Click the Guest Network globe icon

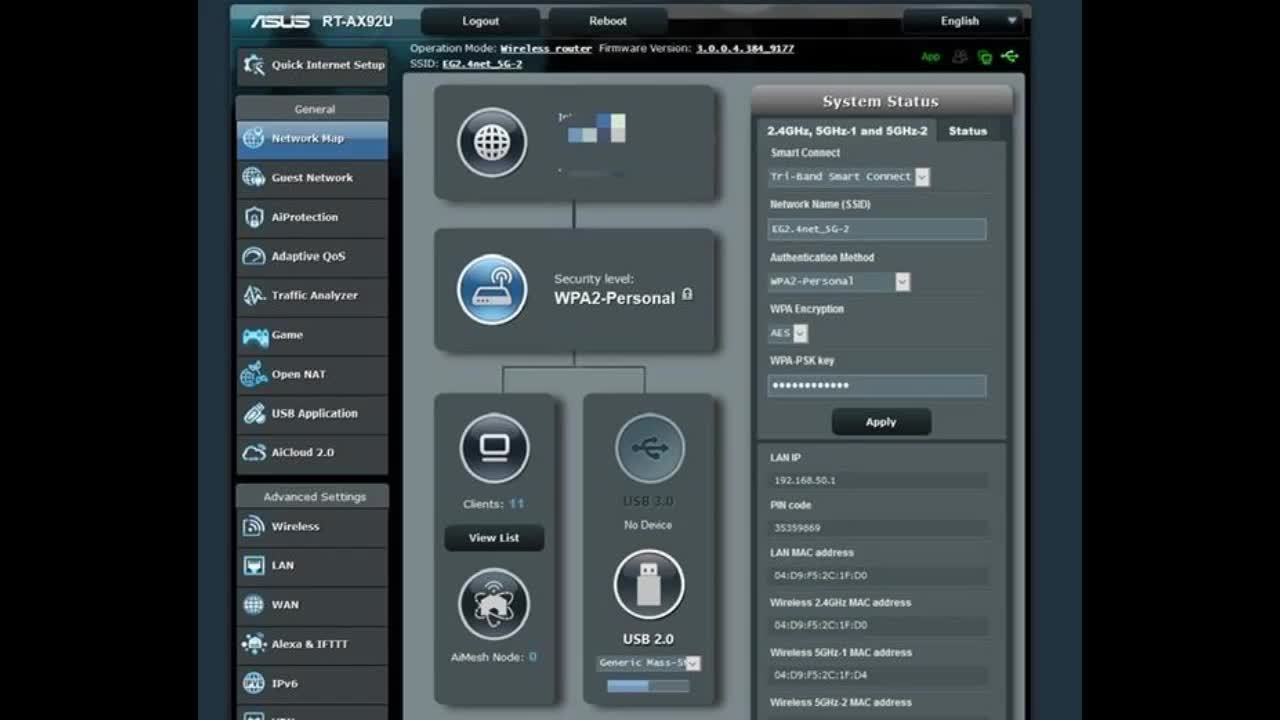(254, 178)
